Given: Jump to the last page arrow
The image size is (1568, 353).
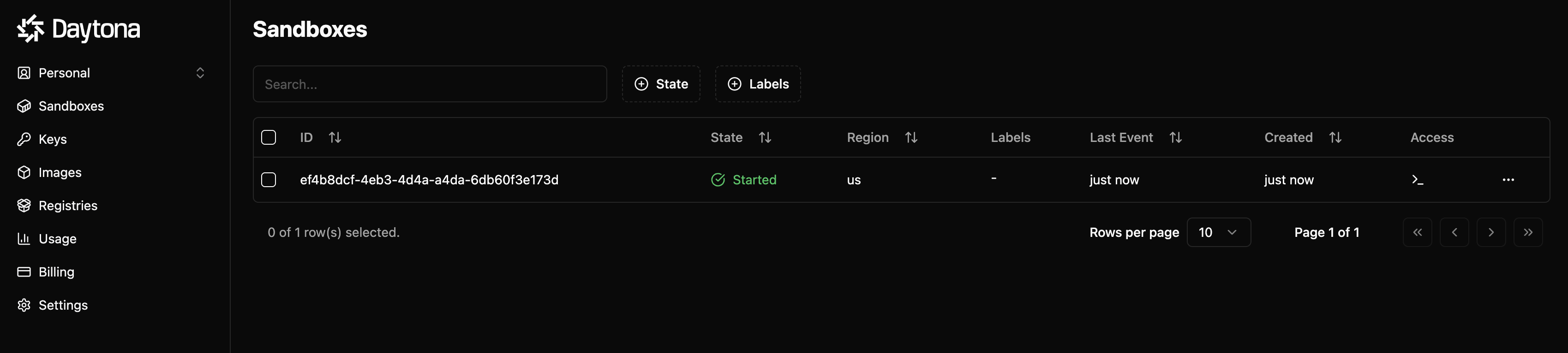Looking at the screenshot, I should [1528, 232].
